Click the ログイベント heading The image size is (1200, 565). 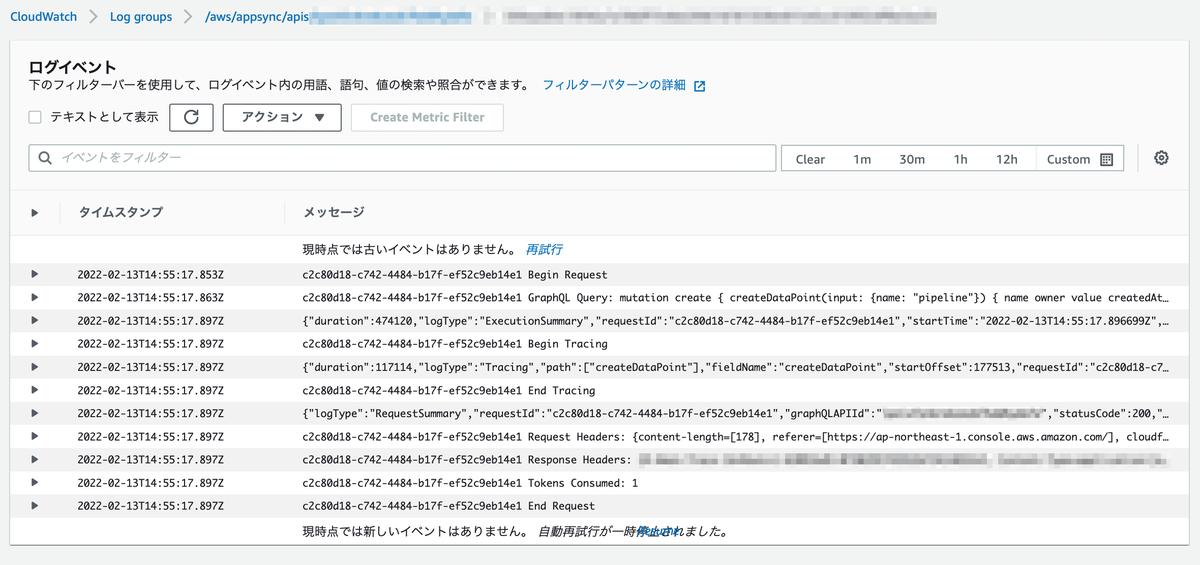click(73, 67)
